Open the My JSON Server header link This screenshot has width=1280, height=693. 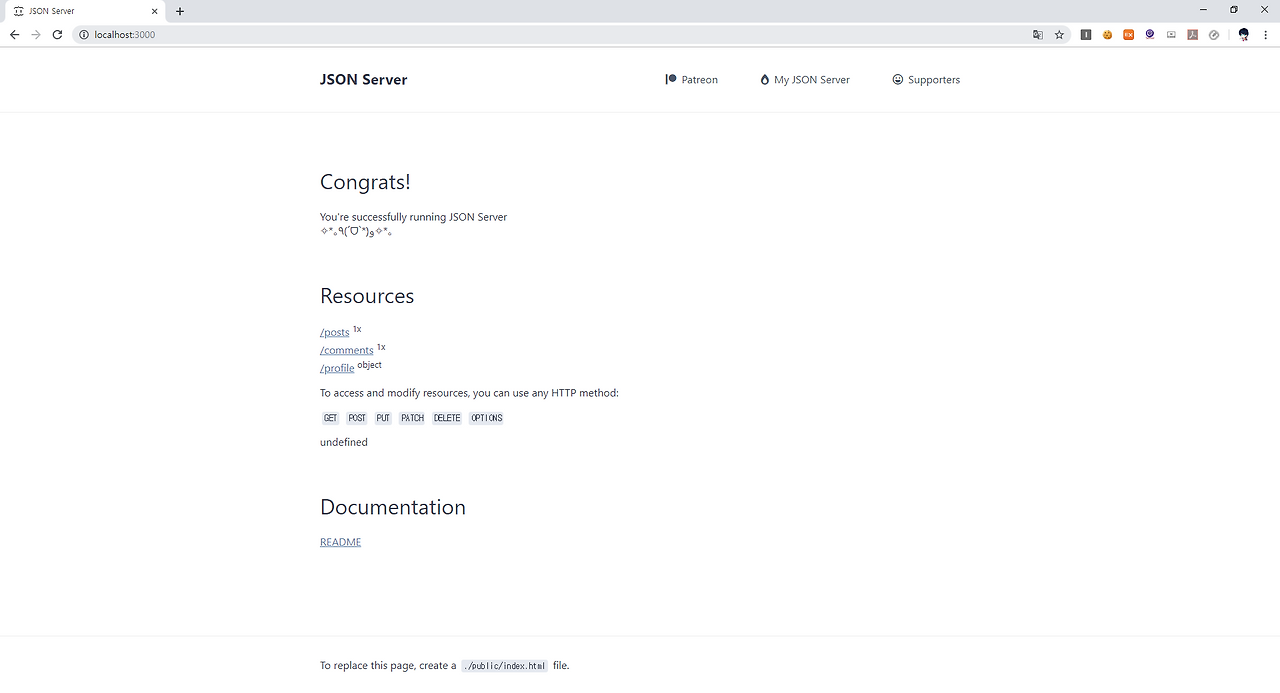[805, 79]
